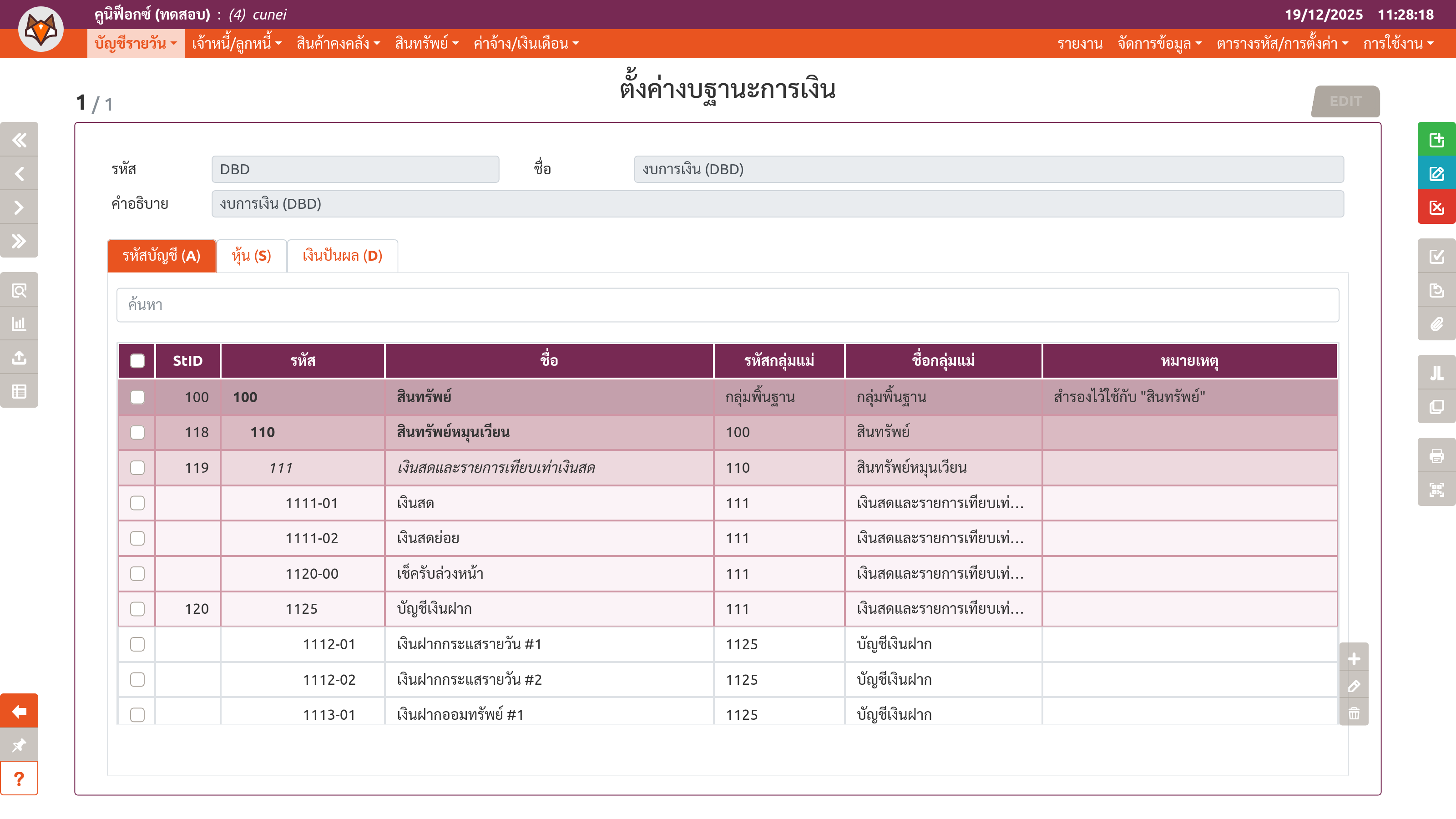Go to the first record with the double-left arrow
Screen dimensions: 1456x819
click(x=19, y=140)
